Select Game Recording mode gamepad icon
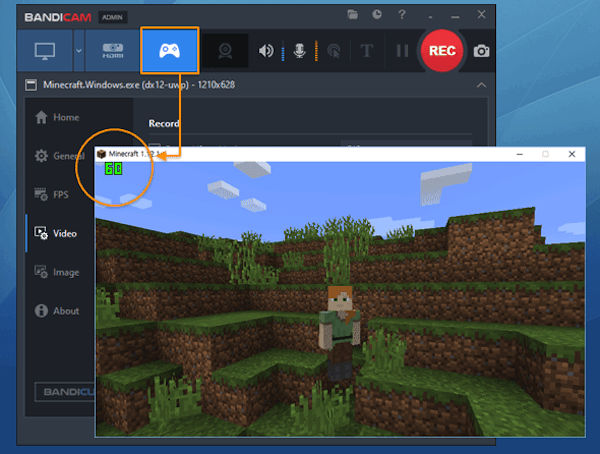Viewport: 600px width, 454px height. pyautogui.click(x=170, y=50)
